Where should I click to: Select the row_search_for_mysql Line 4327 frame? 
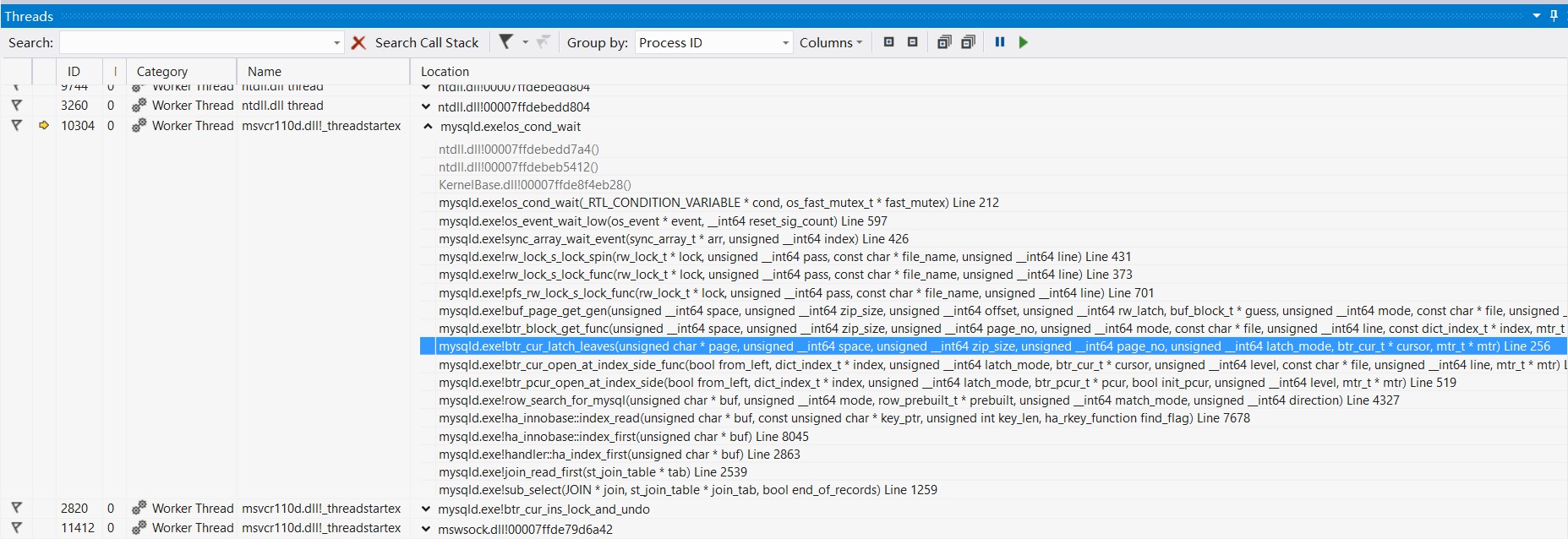[919, 400]
